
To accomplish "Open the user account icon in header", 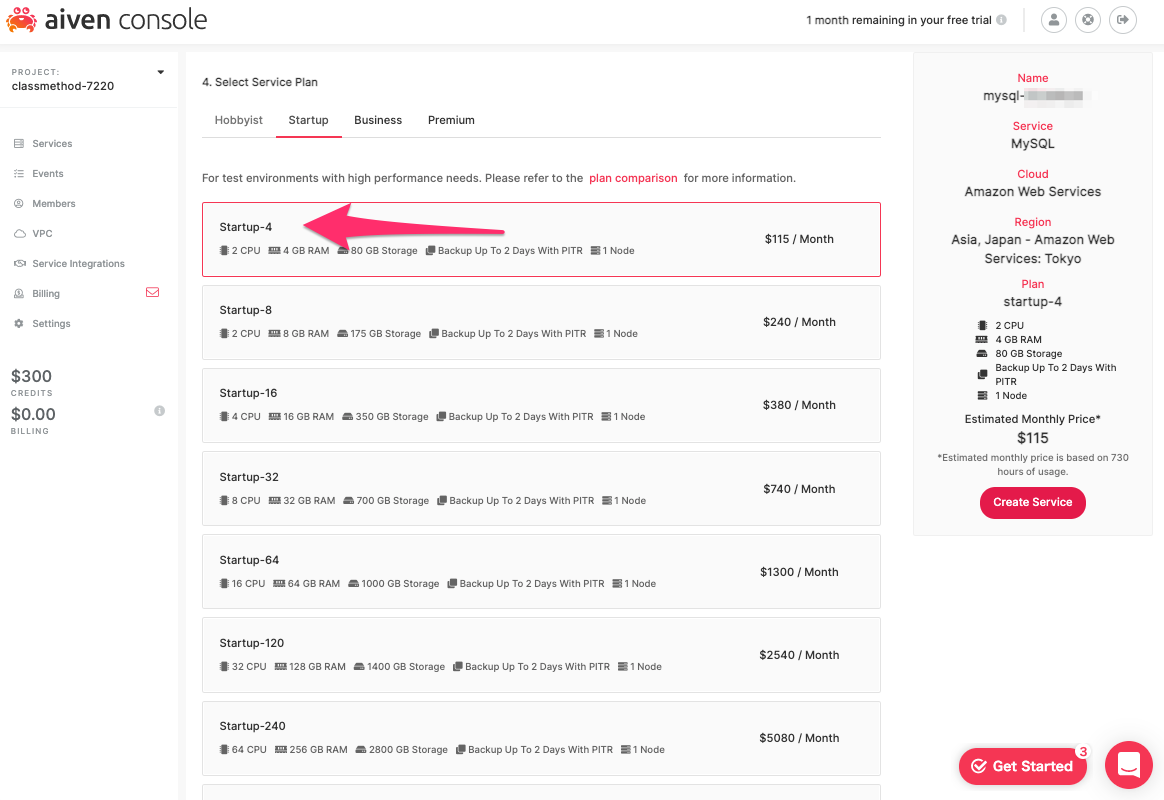I will (1053, 19).
